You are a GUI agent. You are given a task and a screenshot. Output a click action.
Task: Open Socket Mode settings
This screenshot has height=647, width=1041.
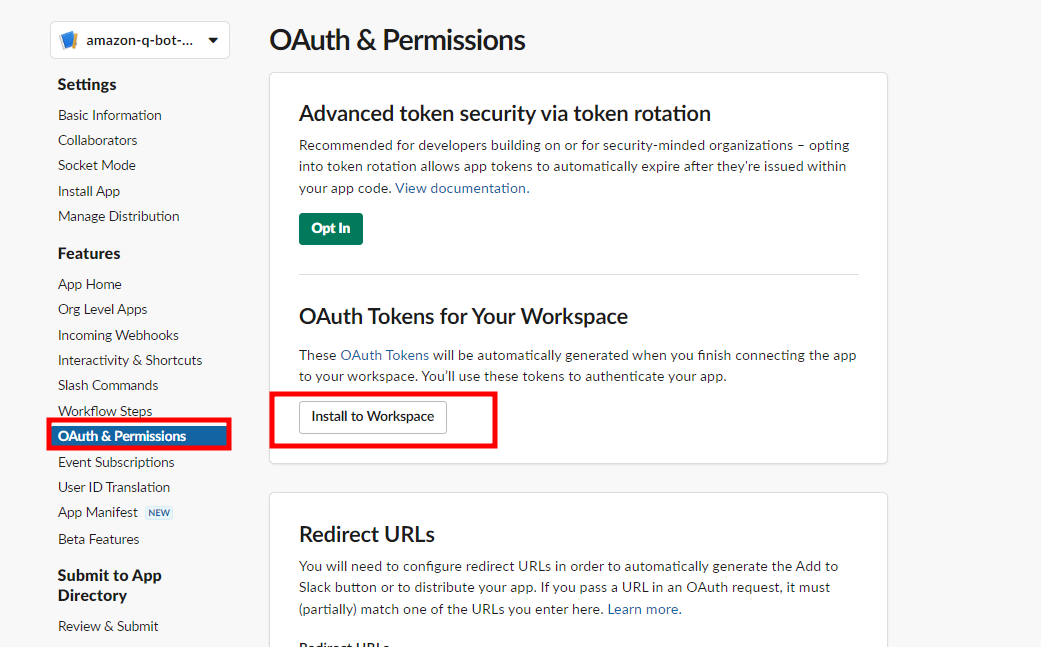click(x=96, y=165)
